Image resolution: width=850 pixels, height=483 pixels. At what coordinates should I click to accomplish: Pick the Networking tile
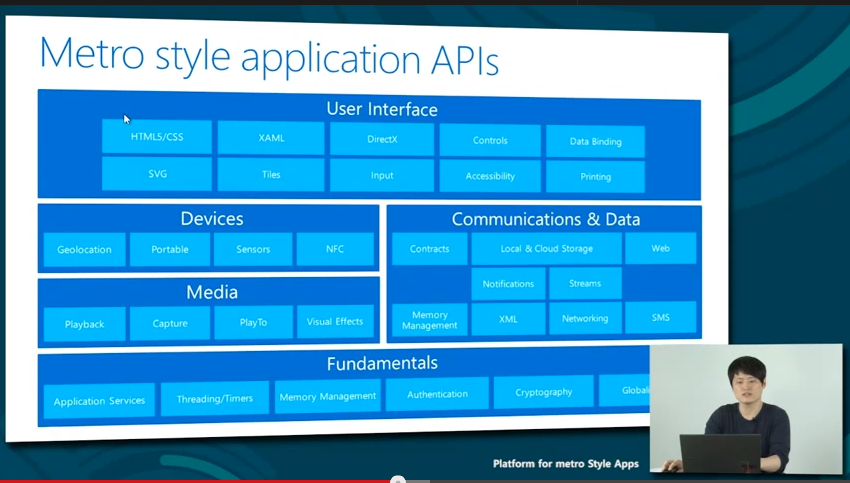coord(585,318)
